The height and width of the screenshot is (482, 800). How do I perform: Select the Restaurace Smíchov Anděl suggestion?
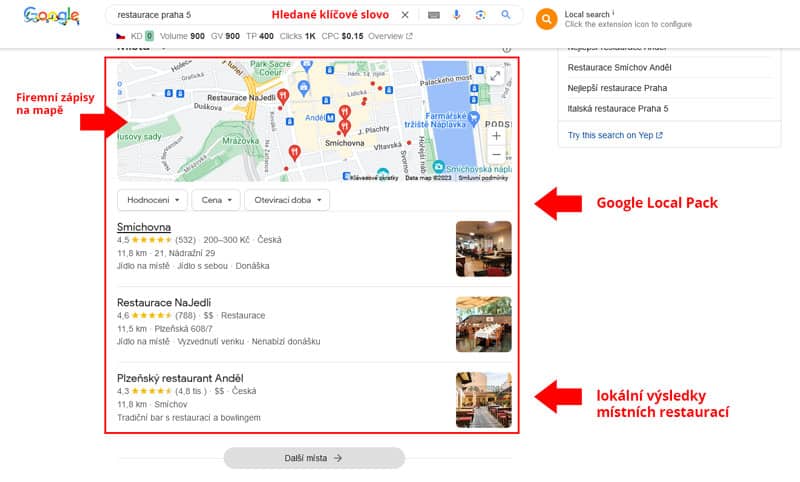coord(619,67)
